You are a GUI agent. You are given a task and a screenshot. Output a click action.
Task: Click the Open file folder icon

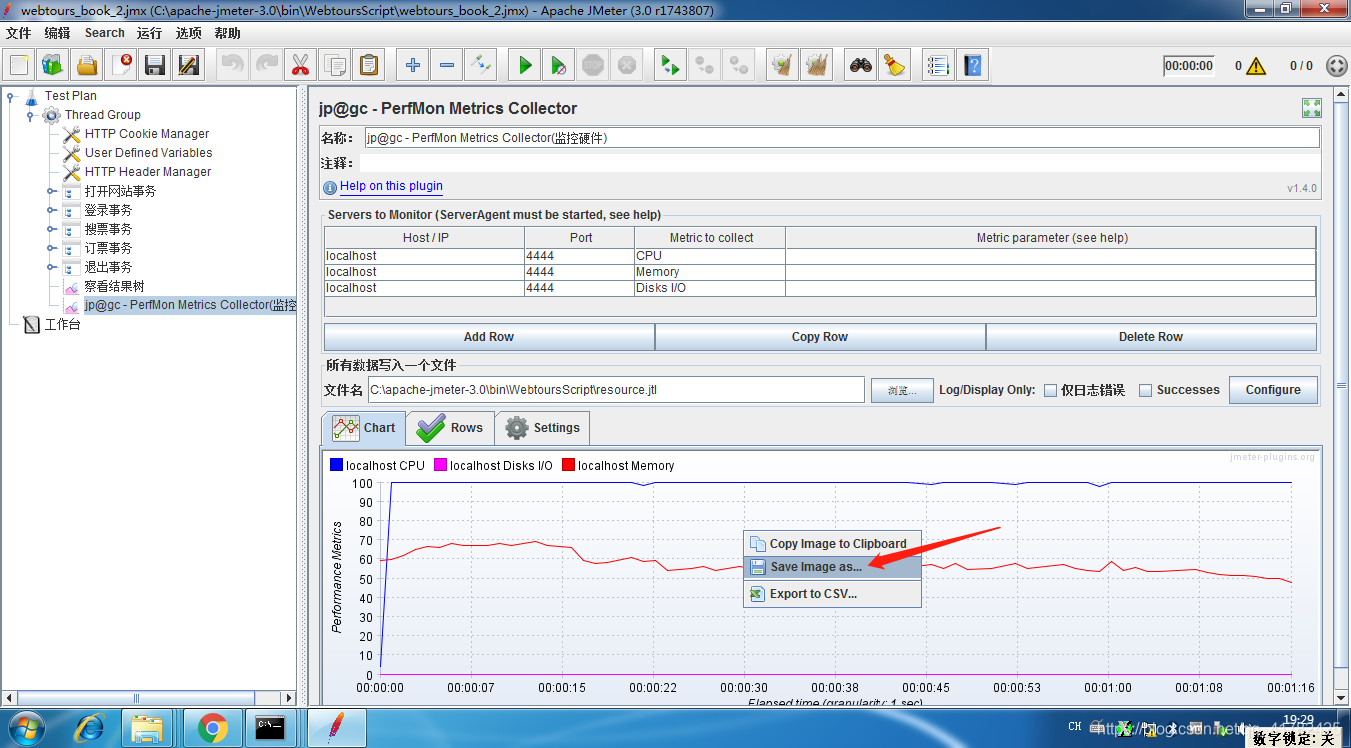pos(87,66)
